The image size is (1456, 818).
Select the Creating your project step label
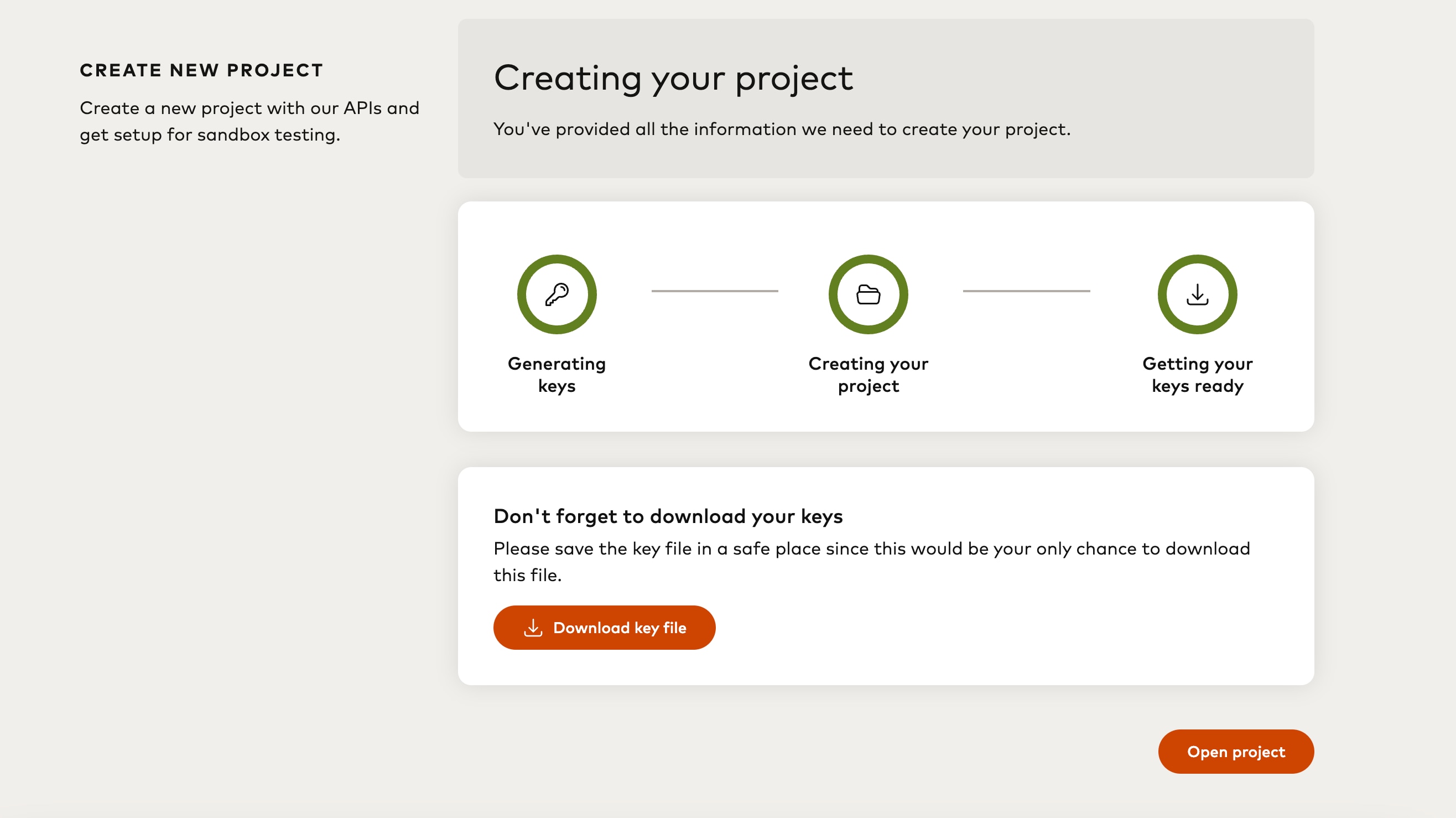coord(868,374)
